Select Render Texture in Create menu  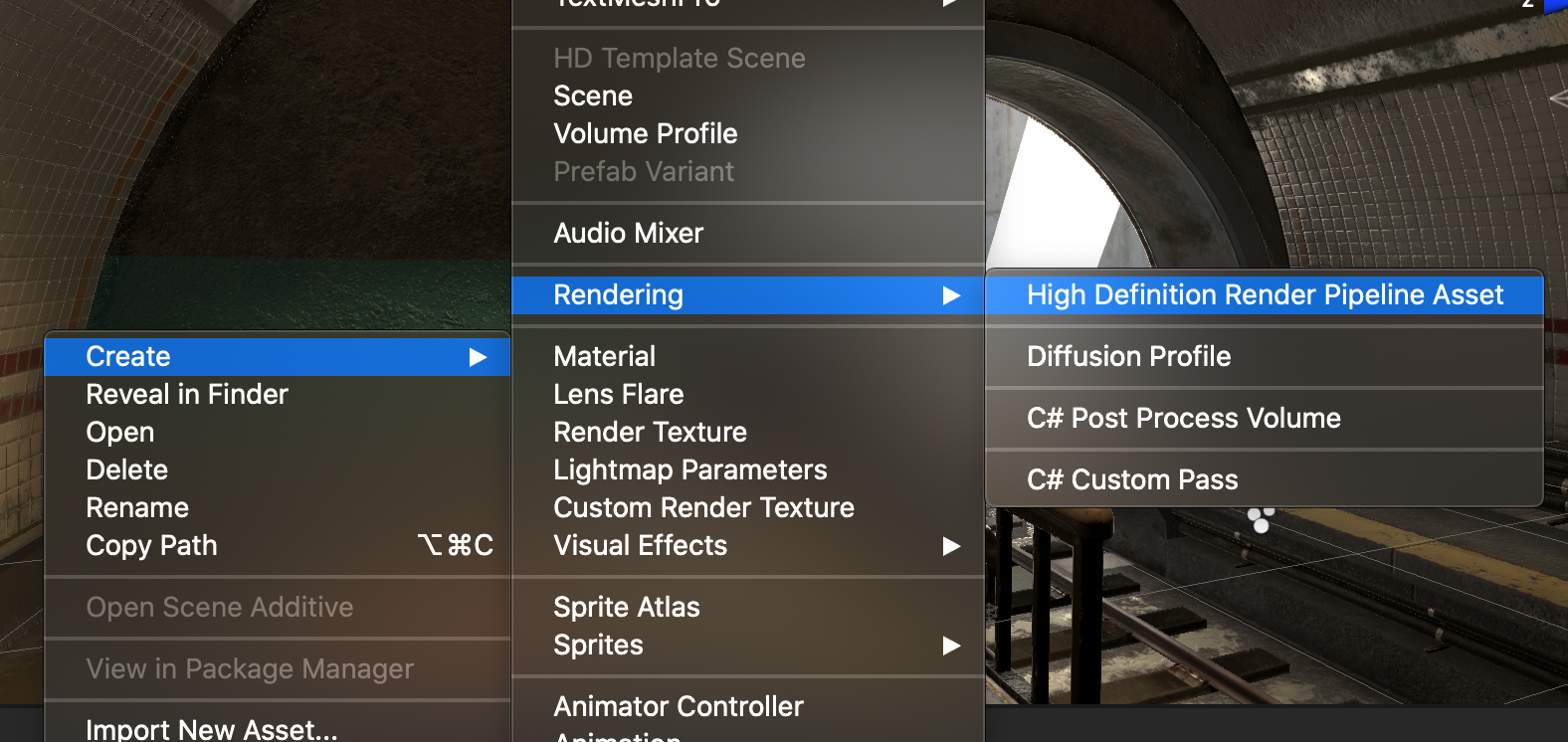pyautogui.click(x=650, y=433)
